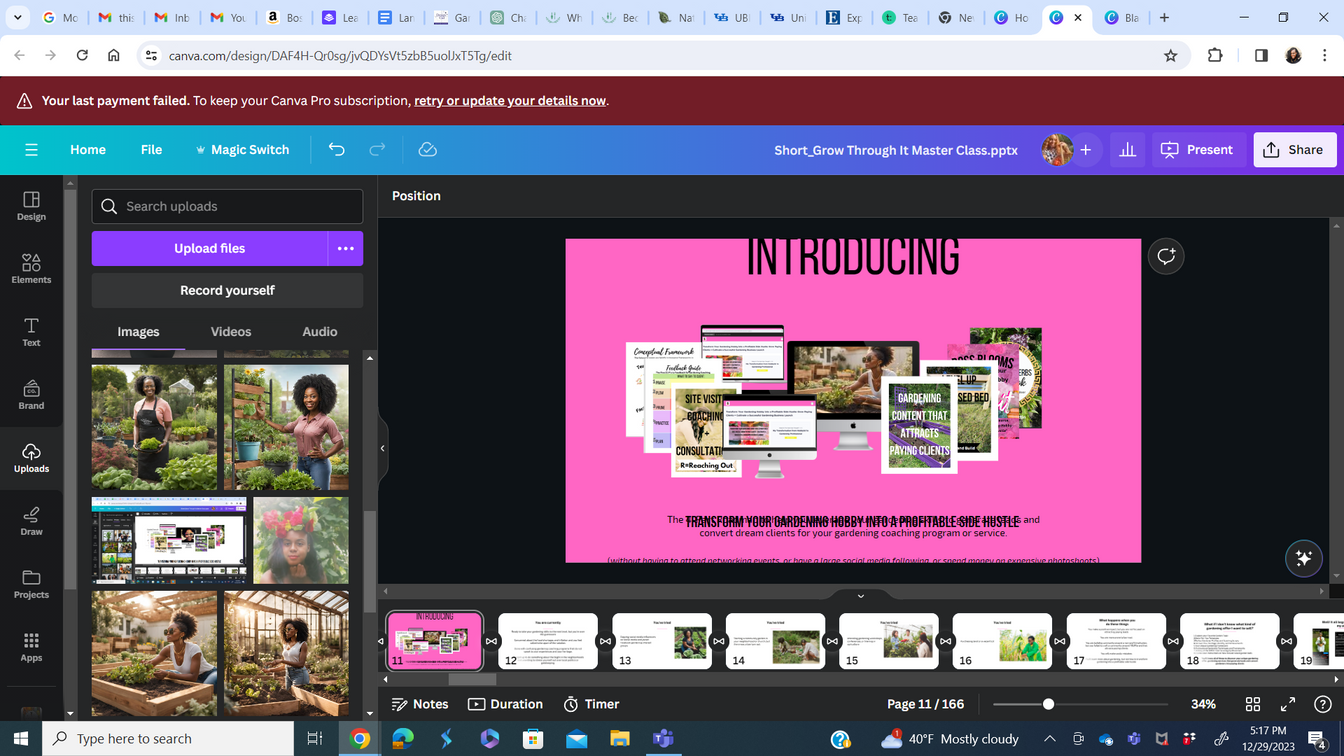This screenshot has width=1344, height=756.
Task: Open the Notes panel
Action: (x=420, y=704)
